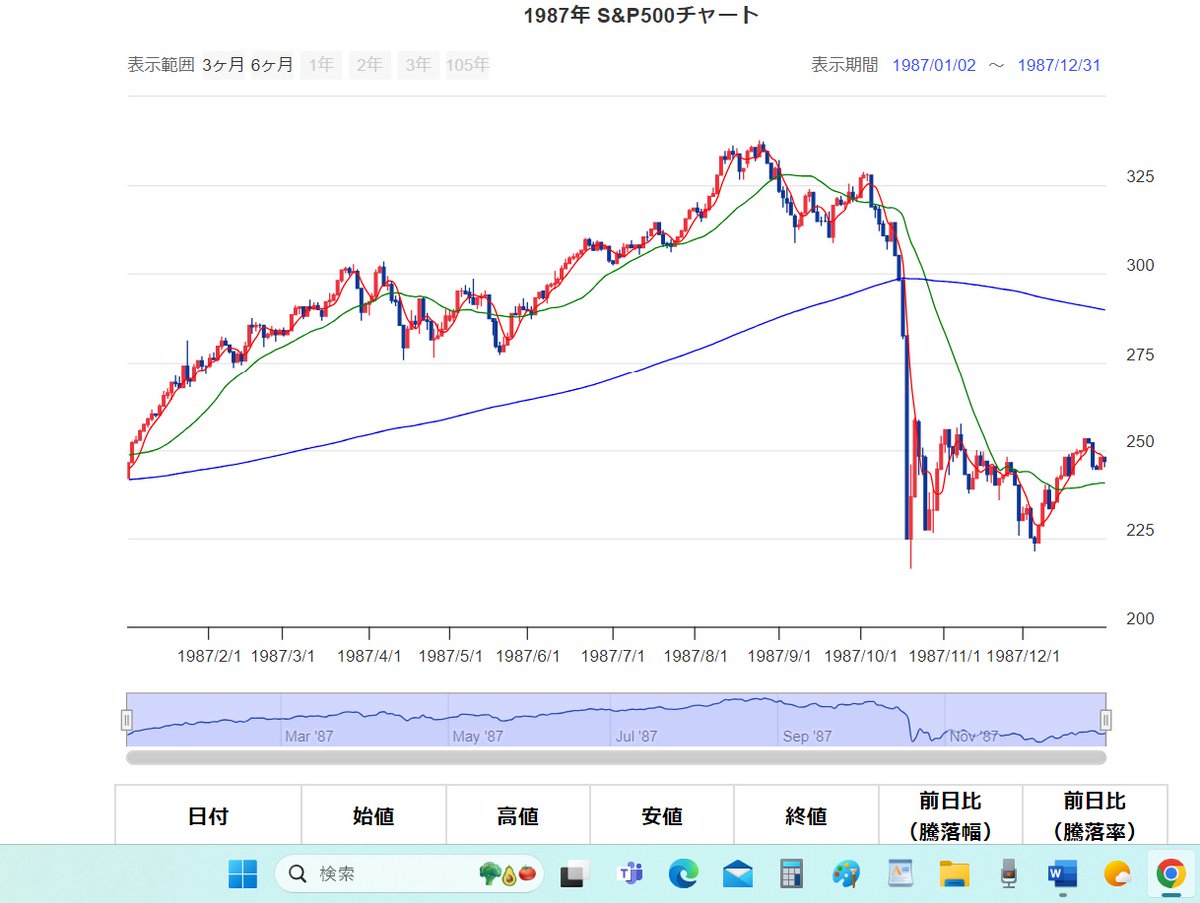Click the Mar '87 label in navigator
The height and width of the screenshot is (903, 1200).
[309, 736]
